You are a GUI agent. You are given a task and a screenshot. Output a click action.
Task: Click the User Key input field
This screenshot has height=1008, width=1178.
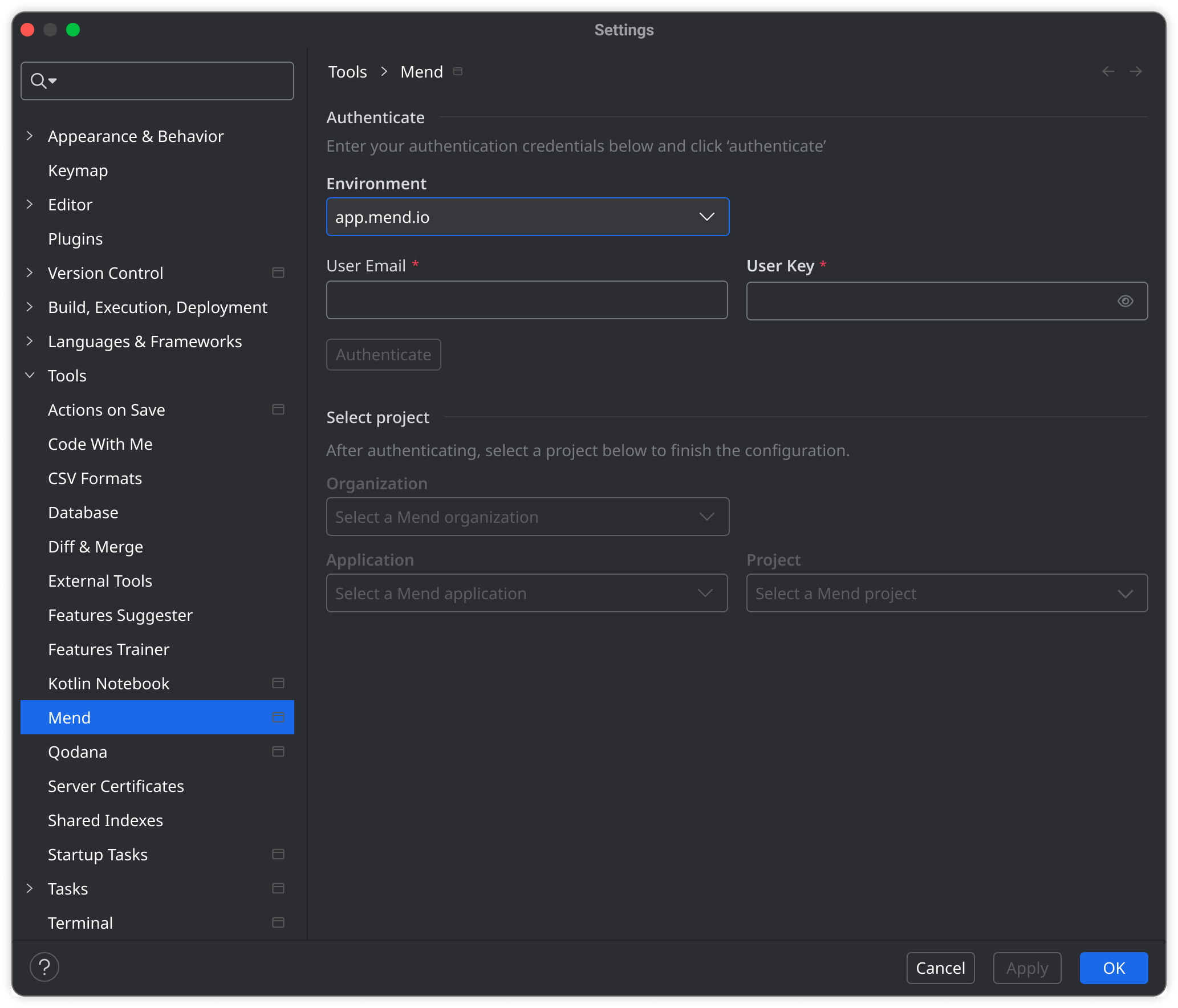click(x=947, y=301)
